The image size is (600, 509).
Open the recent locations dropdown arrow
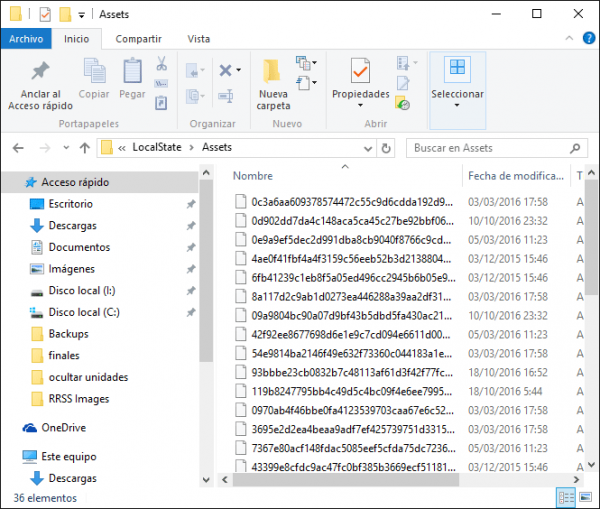[x=66, y=148]
